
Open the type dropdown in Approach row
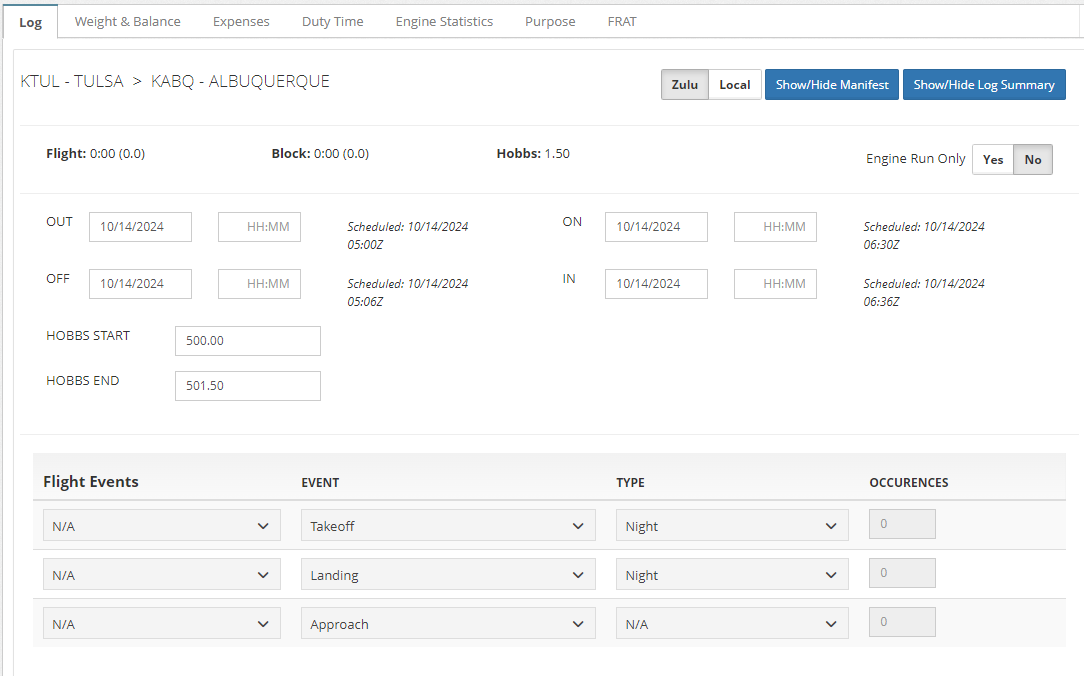732,623
